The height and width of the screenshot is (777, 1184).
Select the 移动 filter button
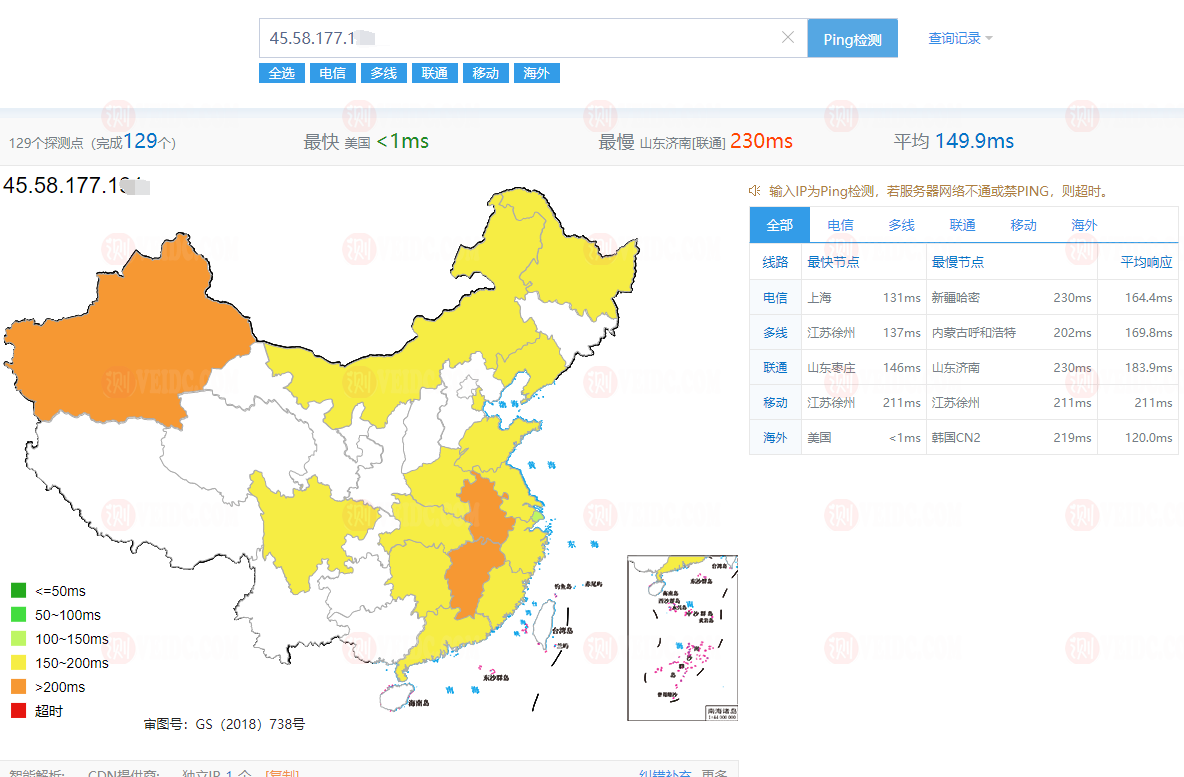(x=485, y=72)
